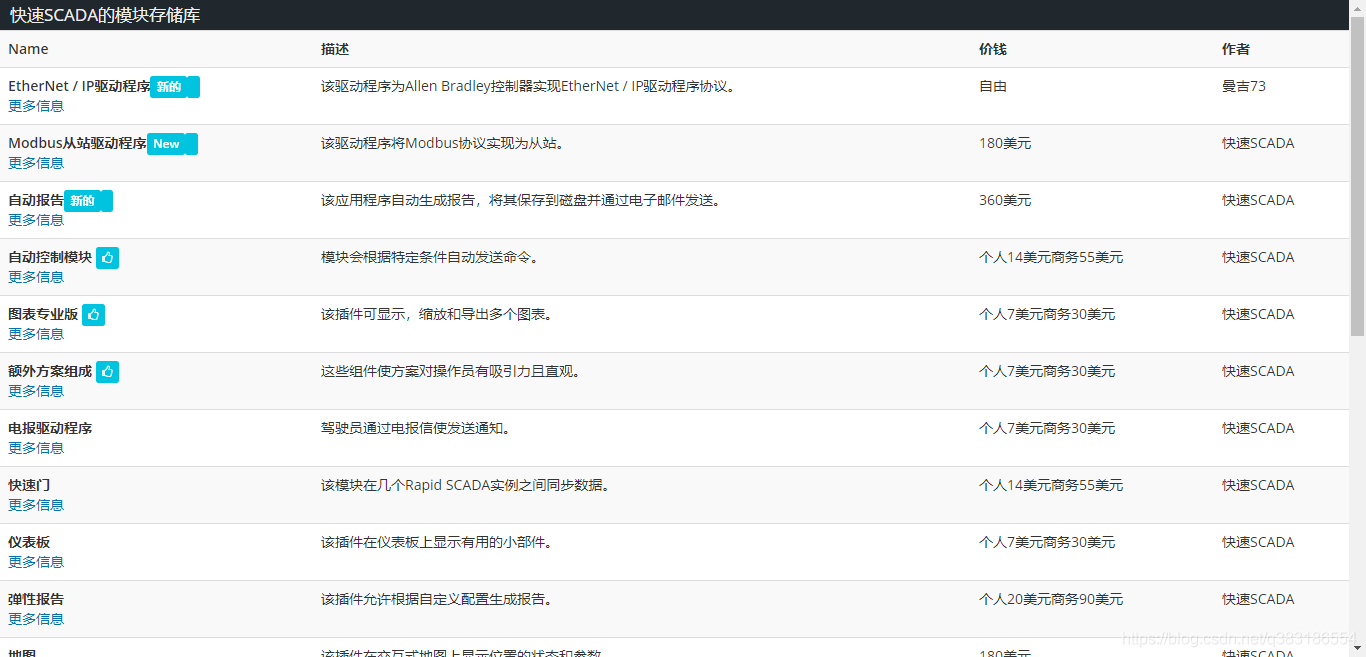Viewport: 1366px width, 657px height.
Task: Click the 描述 column header
Action: coord(335,49)
